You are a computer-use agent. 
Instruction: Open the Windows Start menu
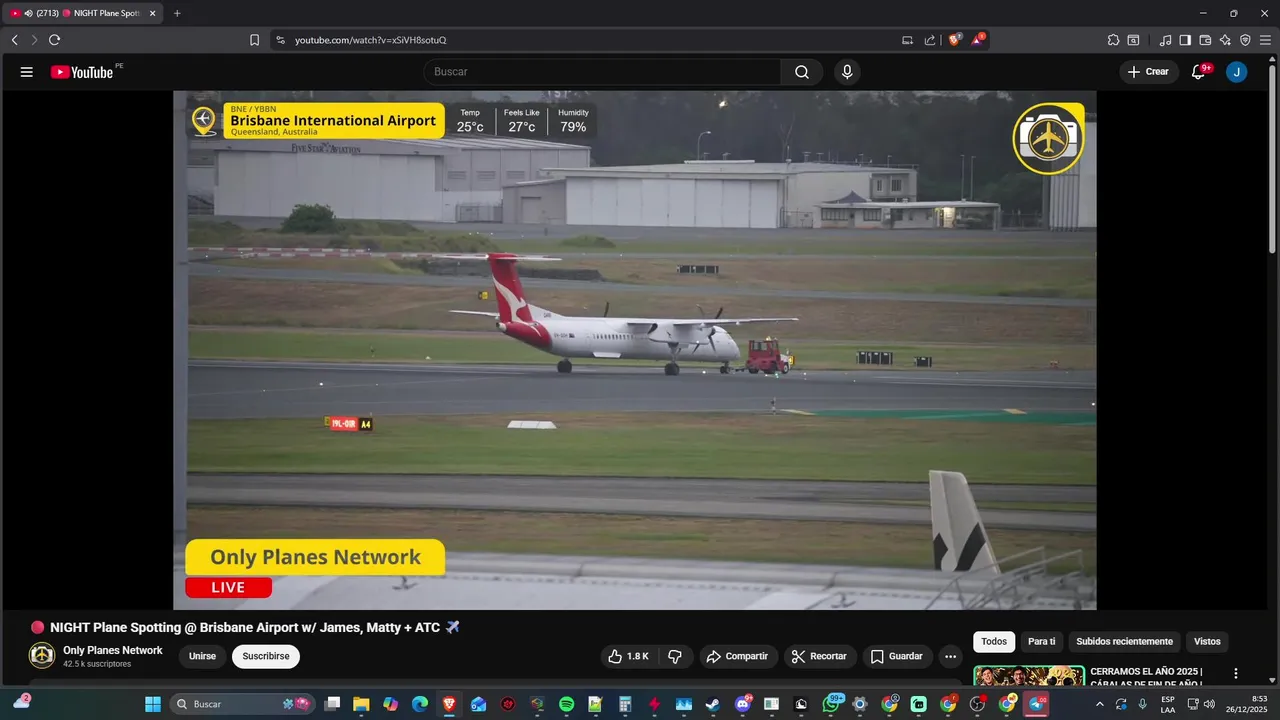coord(153,704)
